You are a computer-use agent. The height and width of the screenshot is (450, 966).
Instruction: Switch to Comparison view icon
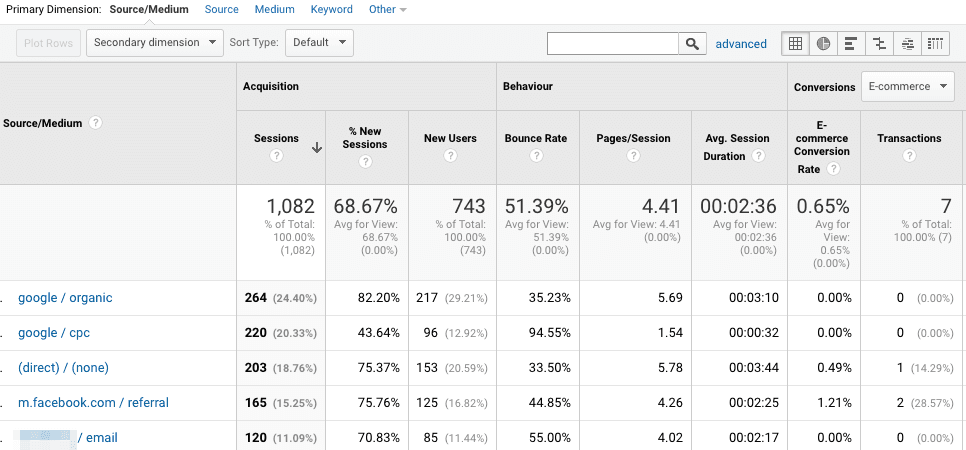click(879, 43)
